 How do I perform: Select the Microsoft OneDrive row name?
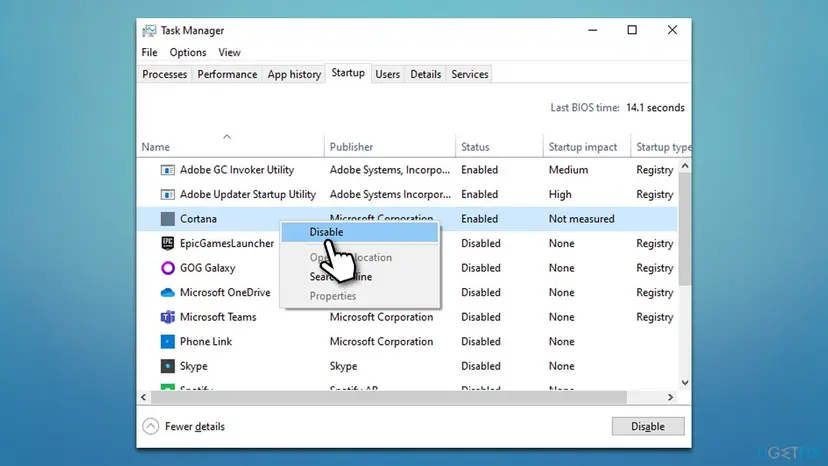(x=225, y=292)
